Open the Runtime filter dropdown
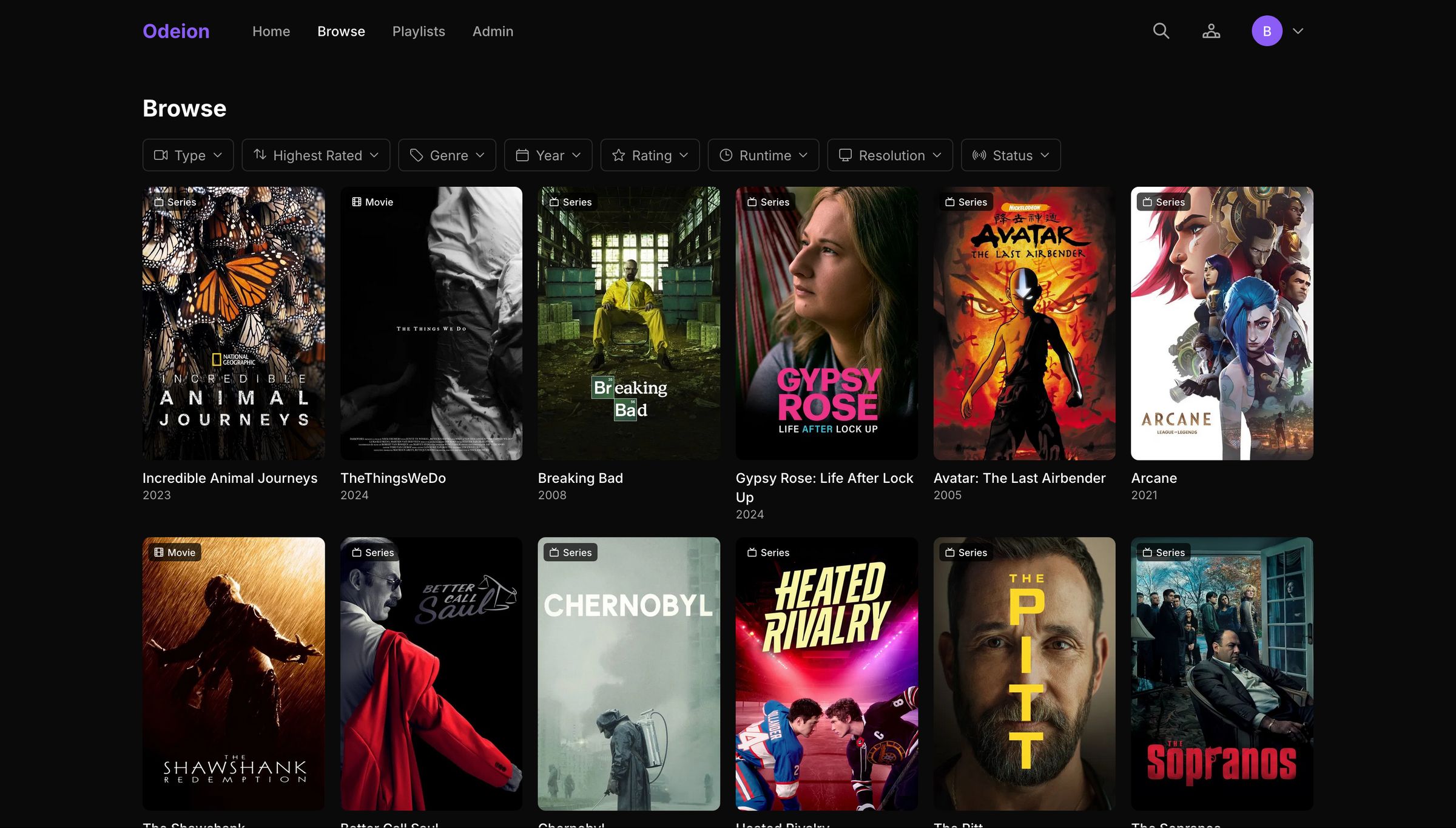1456x828 pixels. pyautogui.click(x=764, y=155)
